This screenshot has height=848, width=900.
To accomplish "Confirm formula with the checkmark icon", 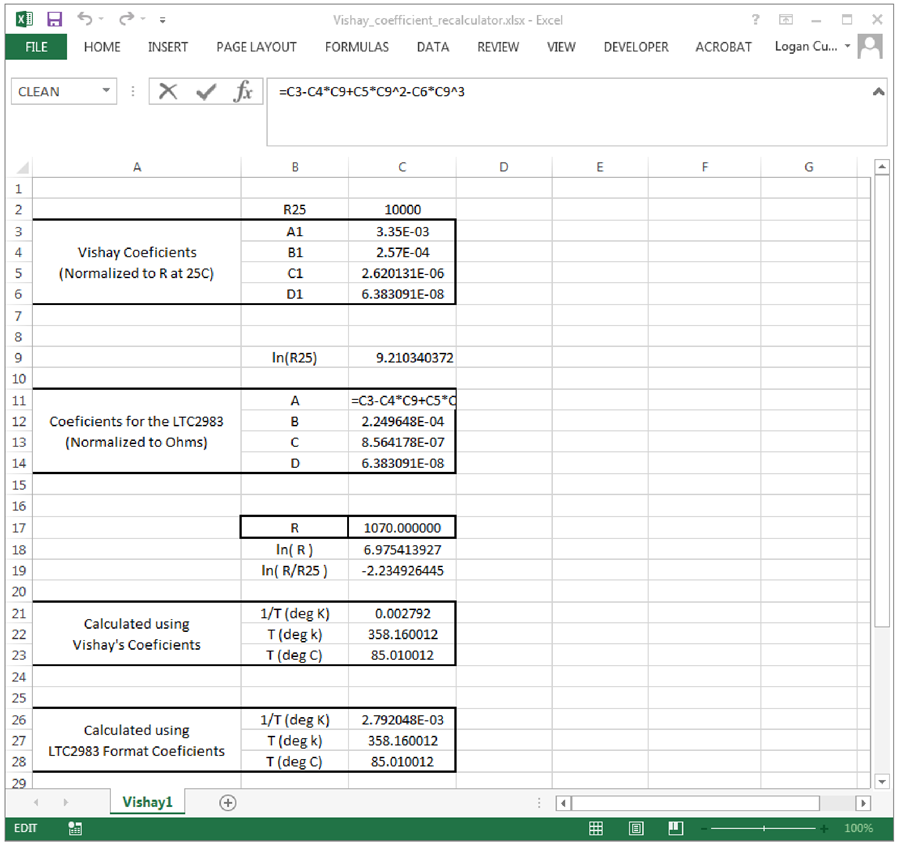I will click(x=206, y=91).
